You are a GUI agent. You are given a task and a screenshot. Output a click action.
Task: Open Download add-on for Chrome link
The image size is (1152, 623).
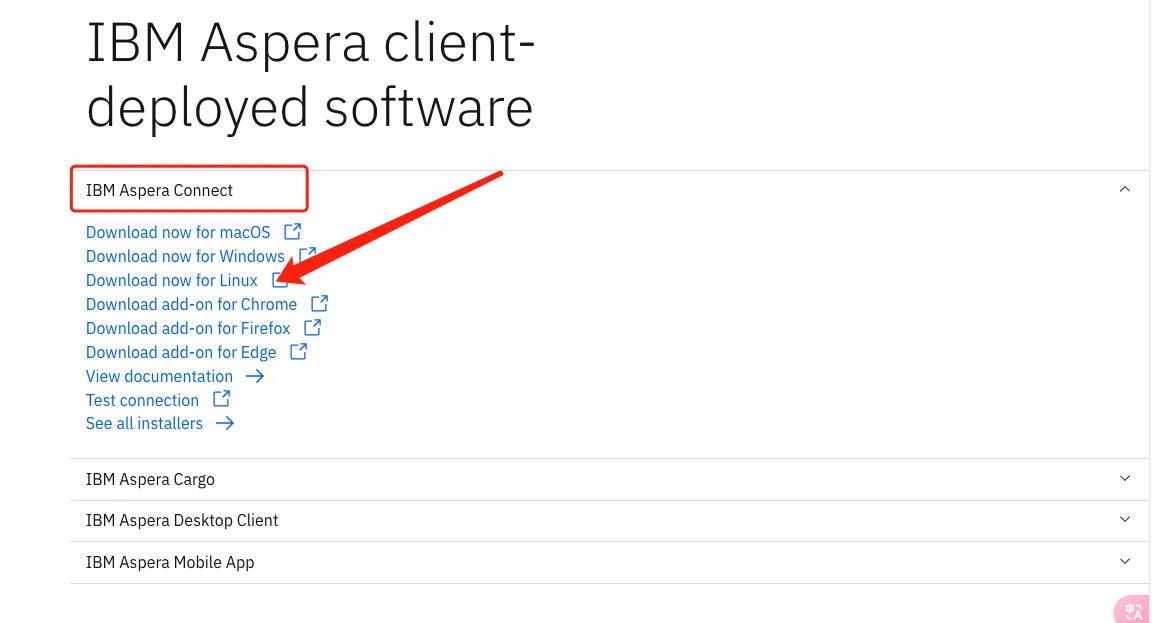191,304
